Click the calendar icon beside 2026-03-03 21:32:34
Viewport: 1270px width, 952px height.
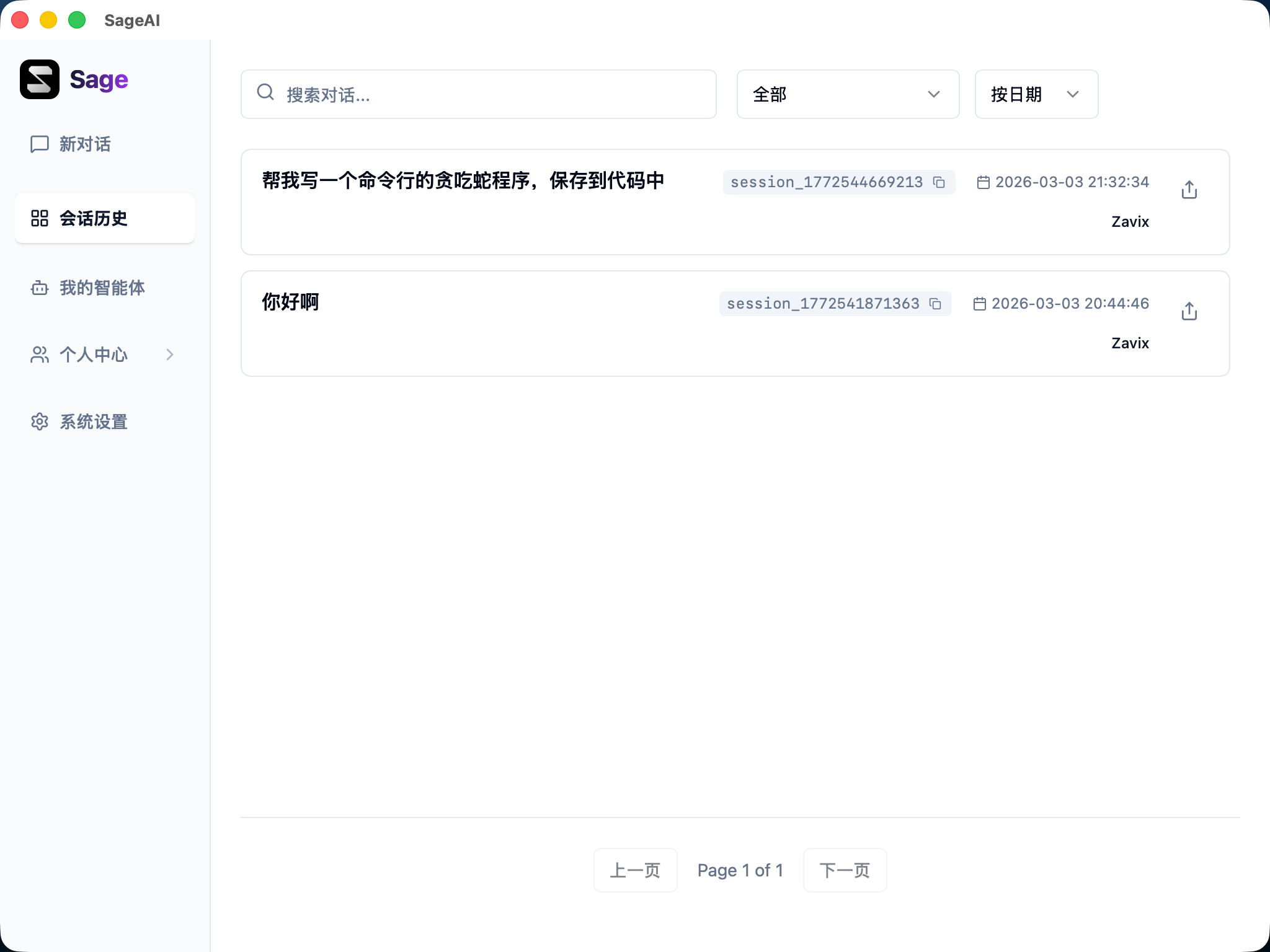(x=984, y=182)
